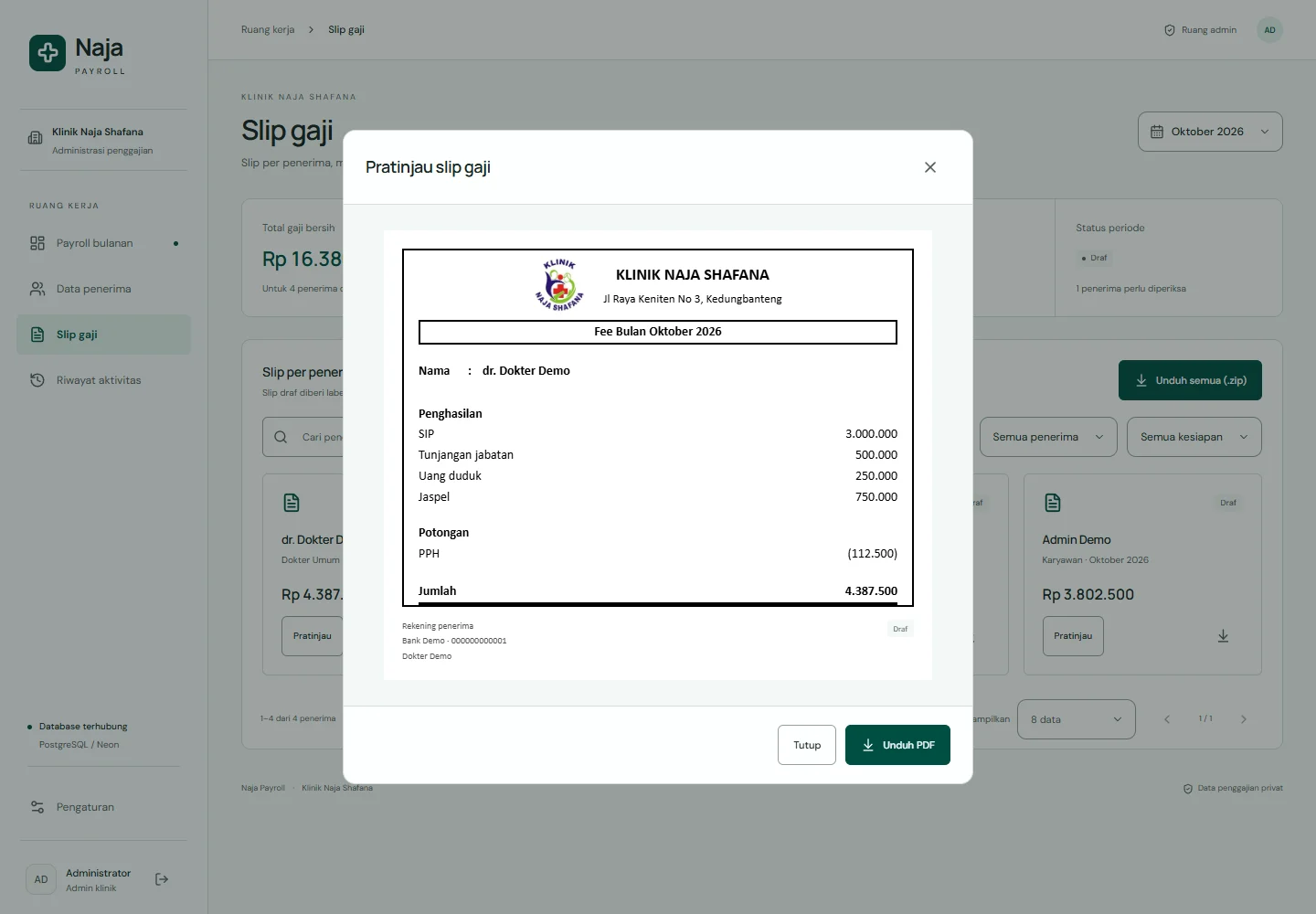Click the Database terhubung status

click(83, 727)
